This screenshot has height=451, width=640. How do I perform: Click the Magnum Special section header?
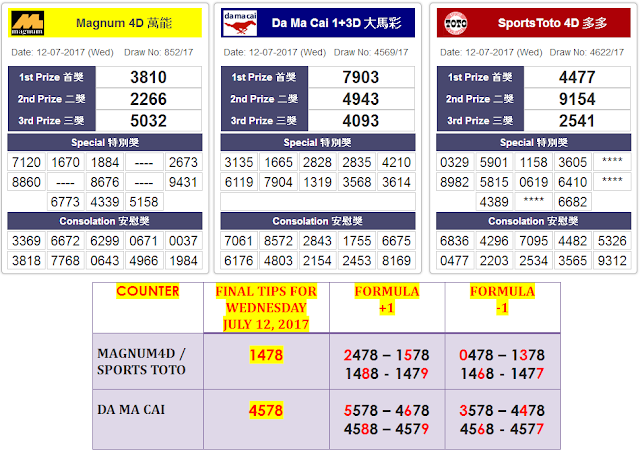point(105,142)
